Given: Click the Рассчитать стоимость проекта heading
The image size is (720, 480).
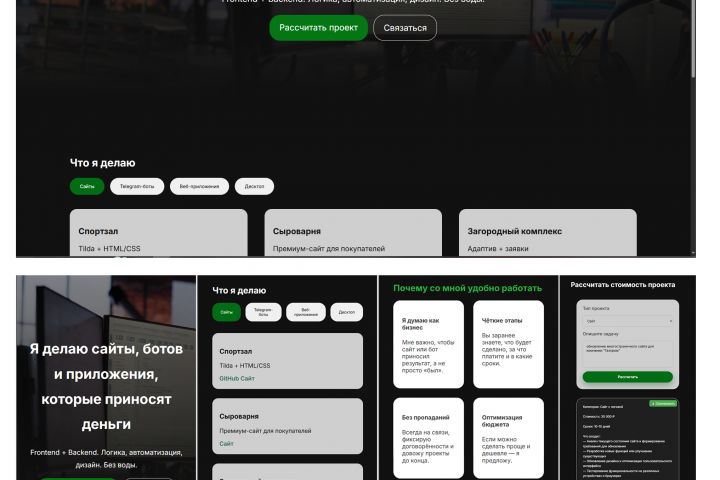Looking at the screenshot, I should [623, 285].
